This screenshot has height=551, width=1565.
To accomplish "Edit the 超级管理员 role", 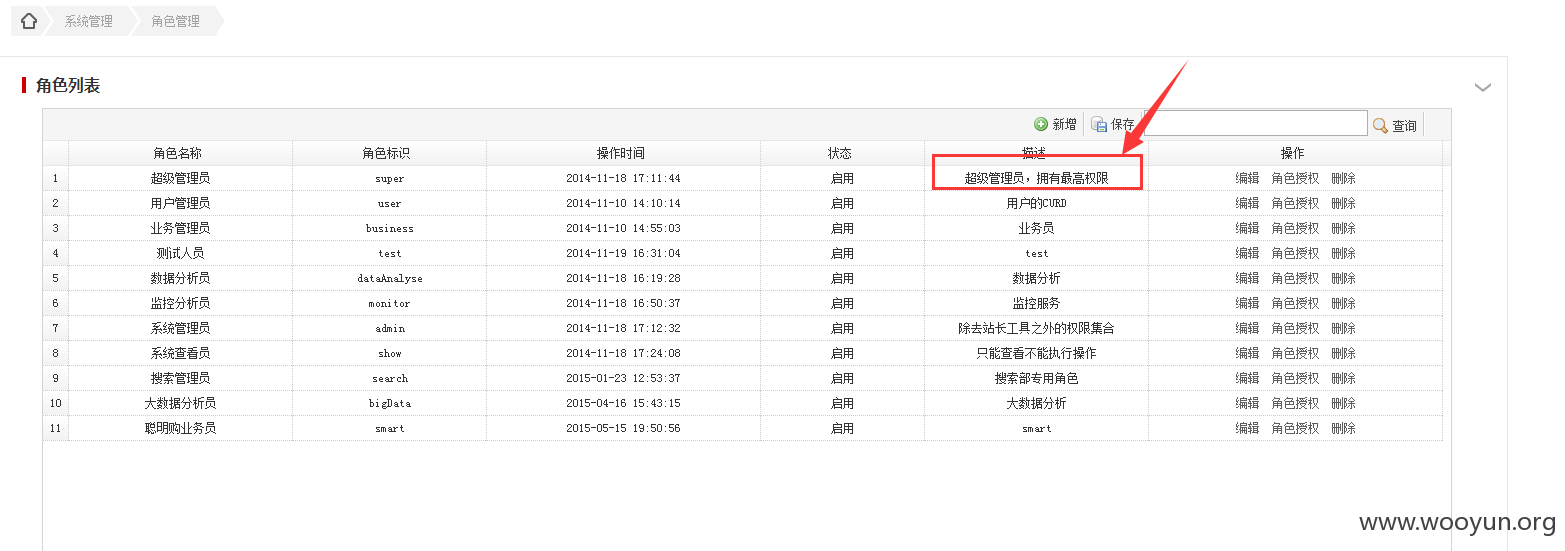I will coord(1247,178).
